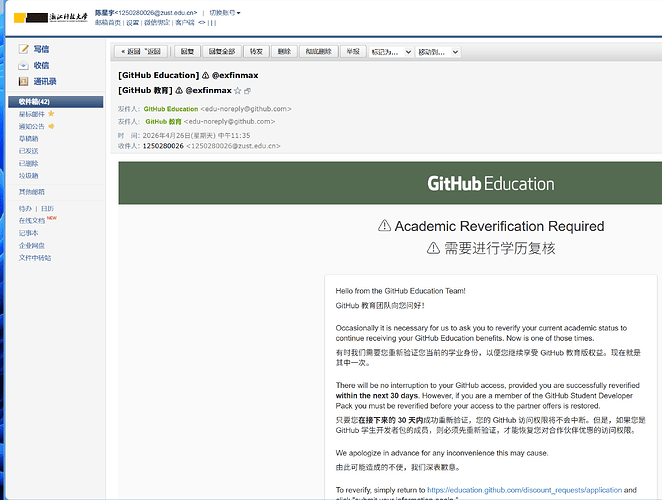Click the 收信 receive-mail envelope icon
Image resolution: width=662 pixels, height=500 pixels.
pyautogui.click(x=24, y=65)
